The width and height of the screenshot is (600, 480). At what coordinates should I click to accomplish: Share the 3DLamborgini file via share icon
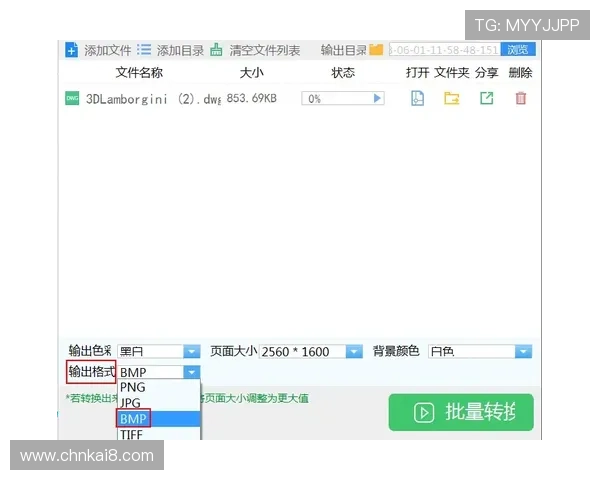tap(486, 98)
